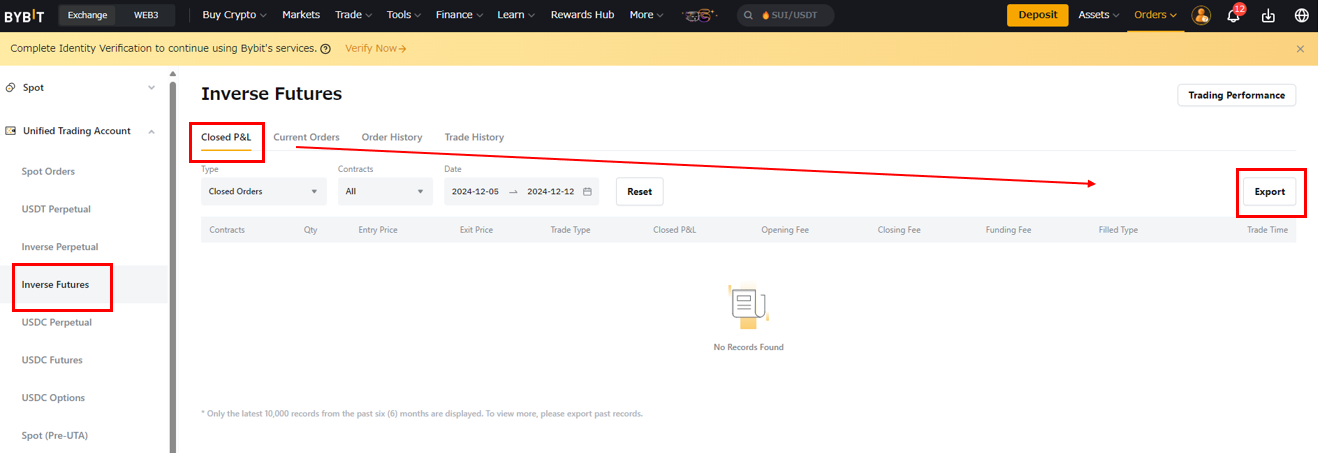Click the search magnifier icon
Screen dimensions: 1318x453
[x=749, y=15]
